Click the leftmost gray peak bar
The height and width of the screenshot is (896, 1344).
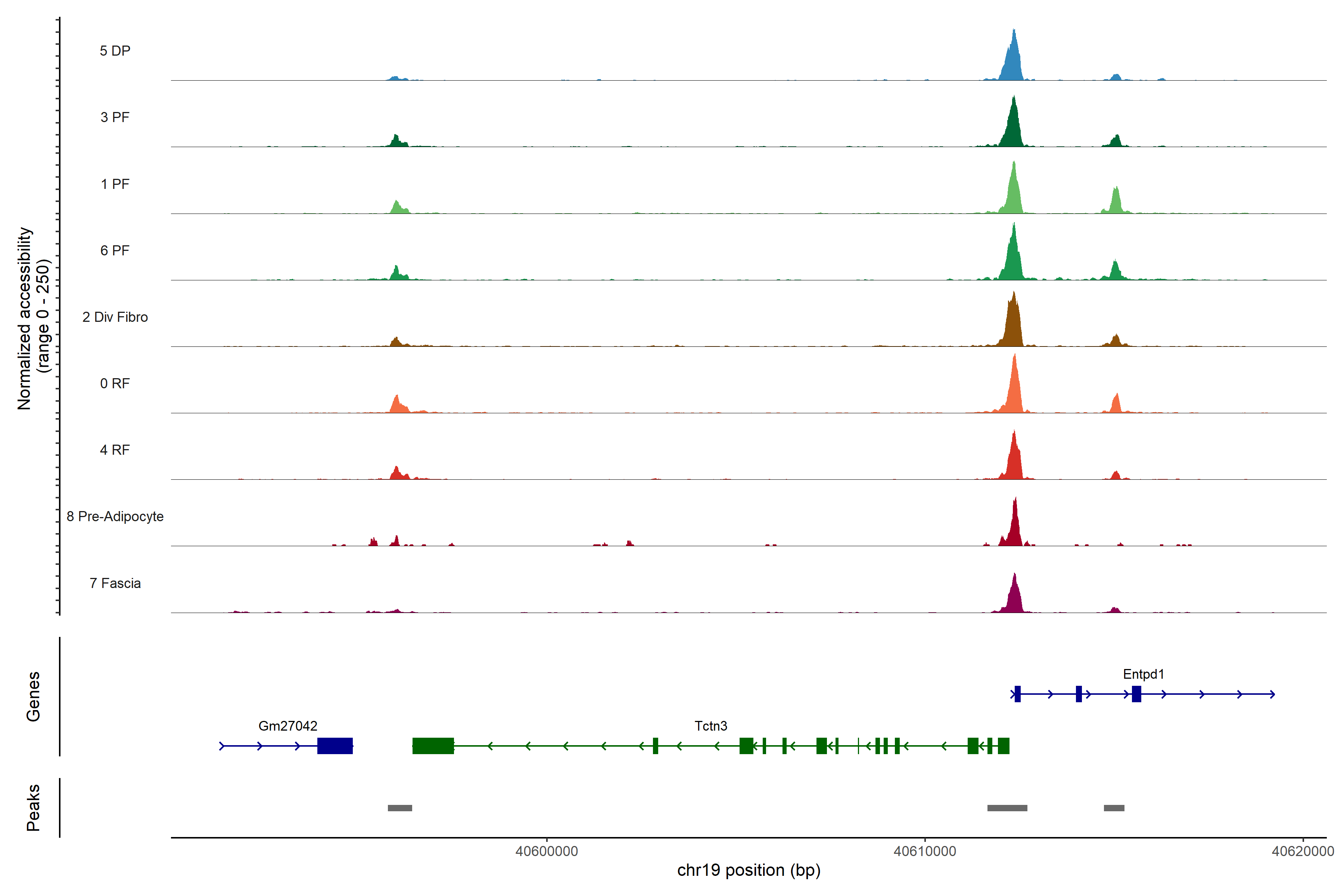(399, 808)
